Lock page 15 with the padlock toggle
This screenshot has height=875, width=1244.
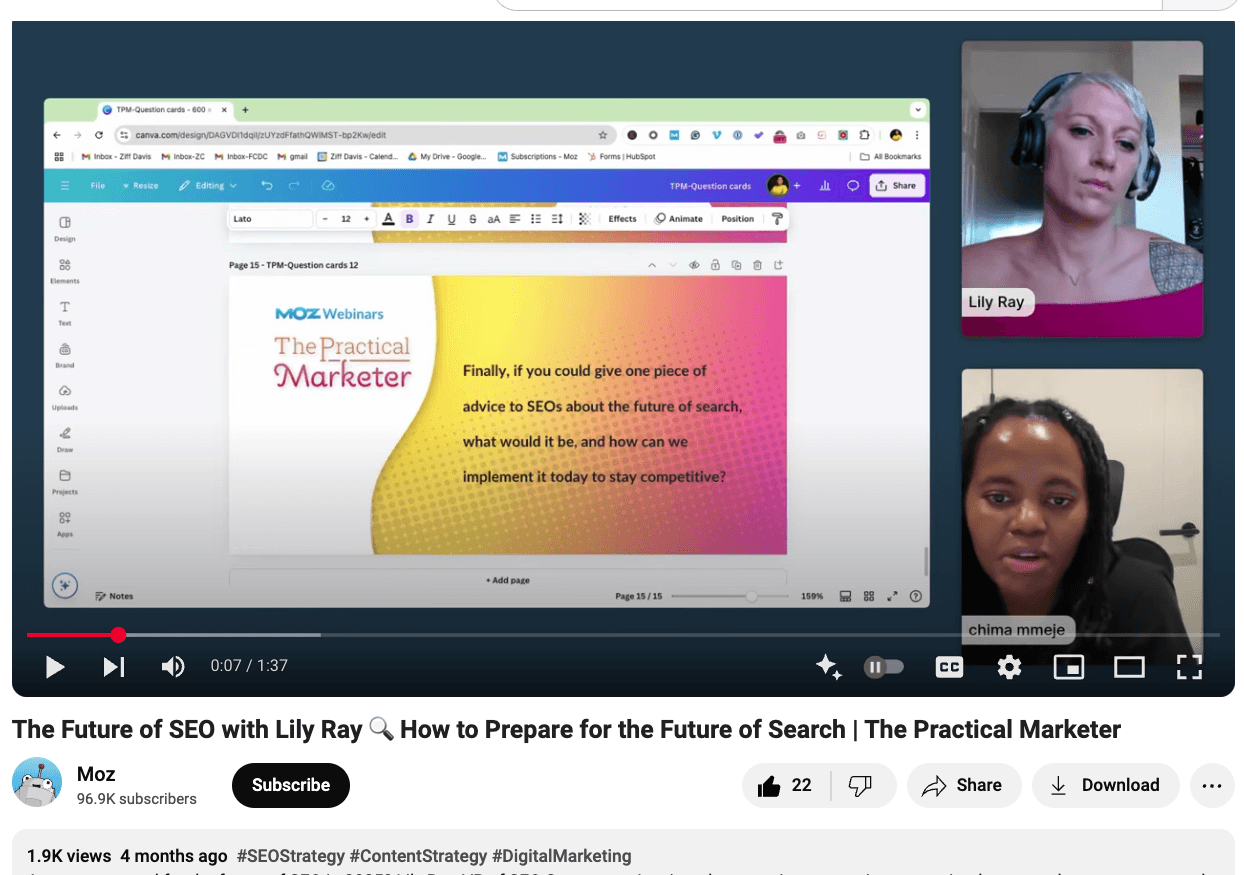pos(716,265)
